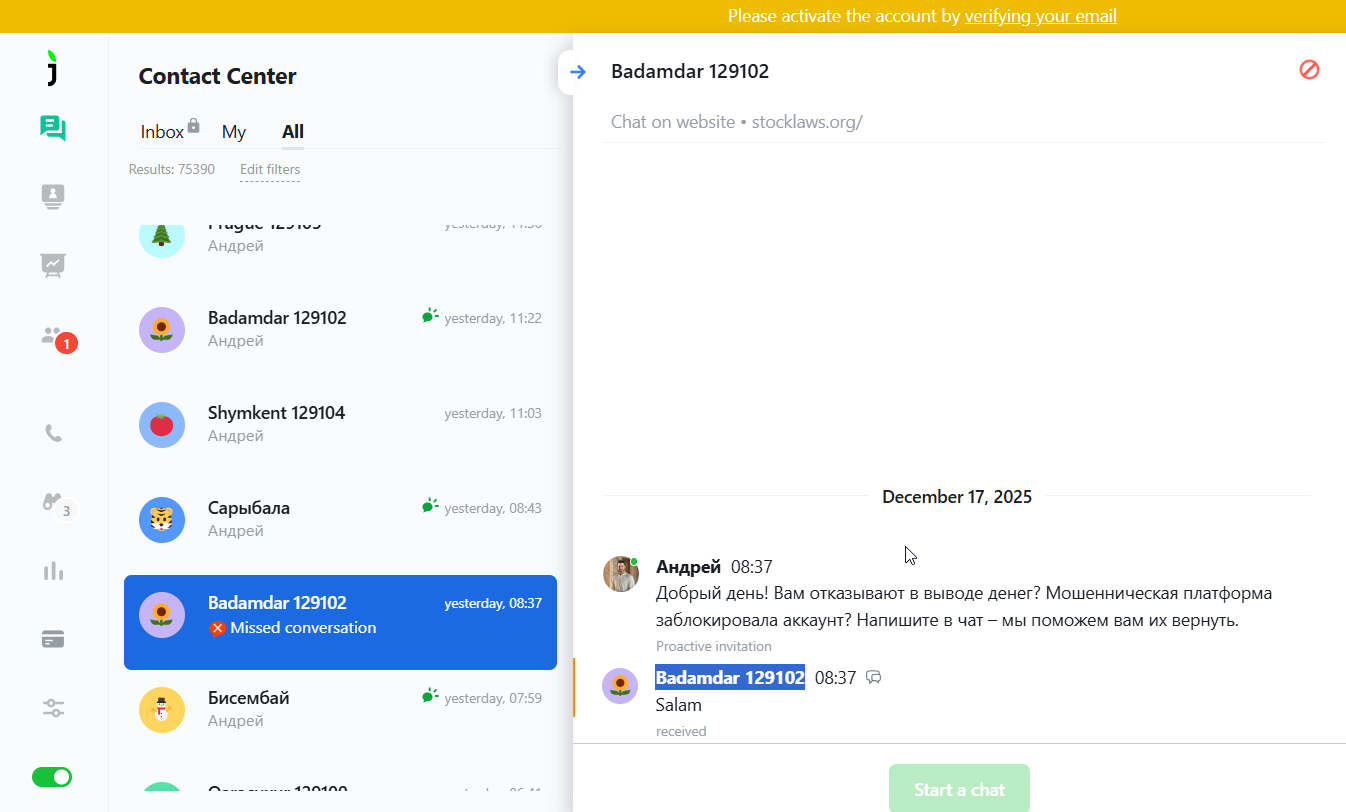Viewport: 1346px width, 812px height.
Task: Open Сарыбала conversation
Action: pyautogui.click(x=340, y=520)
